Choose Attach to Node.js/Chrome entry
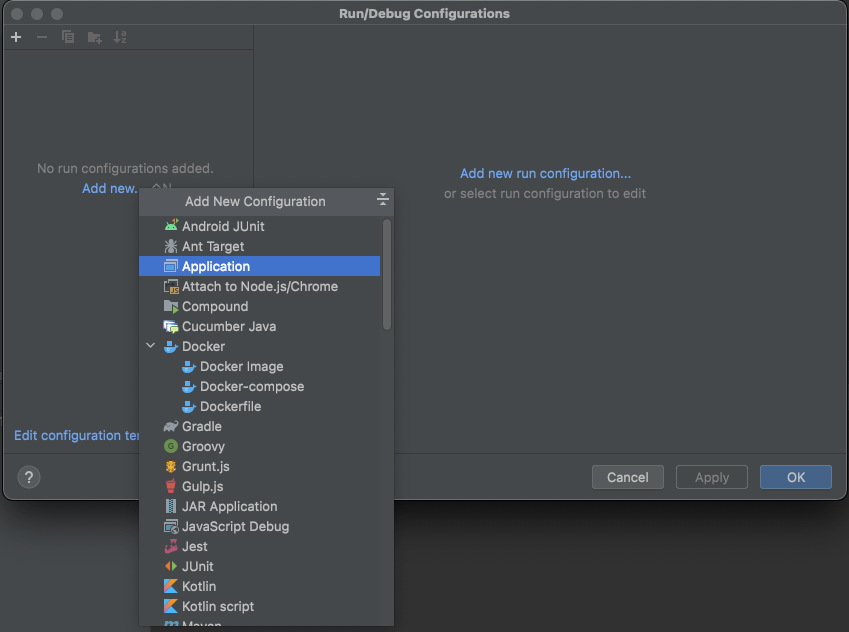 260,286
